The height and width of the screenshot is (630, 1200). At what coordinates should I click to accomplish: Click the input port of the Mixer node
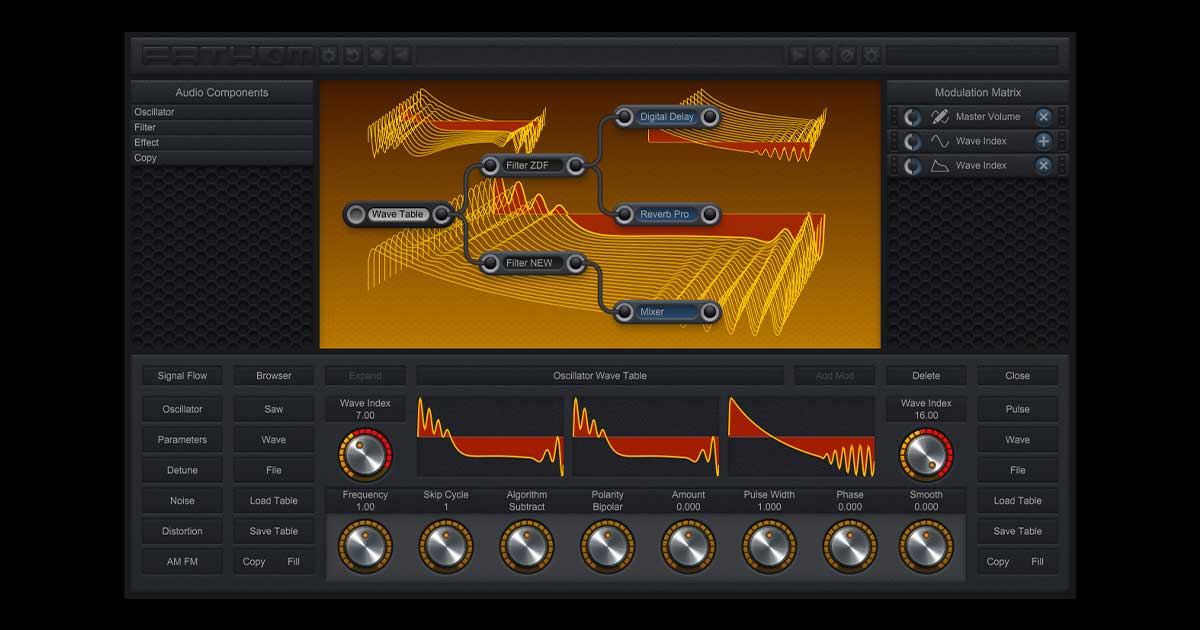pos(625,312)
